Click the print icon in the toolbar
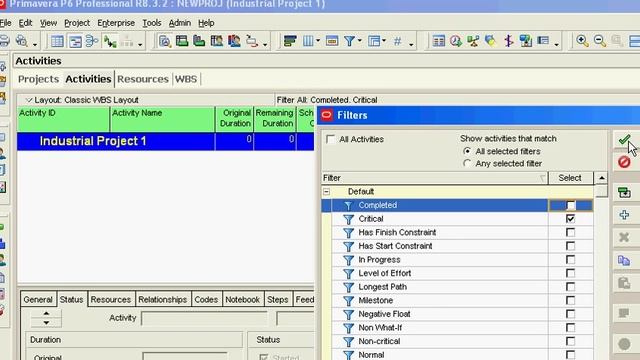 tap(4, 41)
